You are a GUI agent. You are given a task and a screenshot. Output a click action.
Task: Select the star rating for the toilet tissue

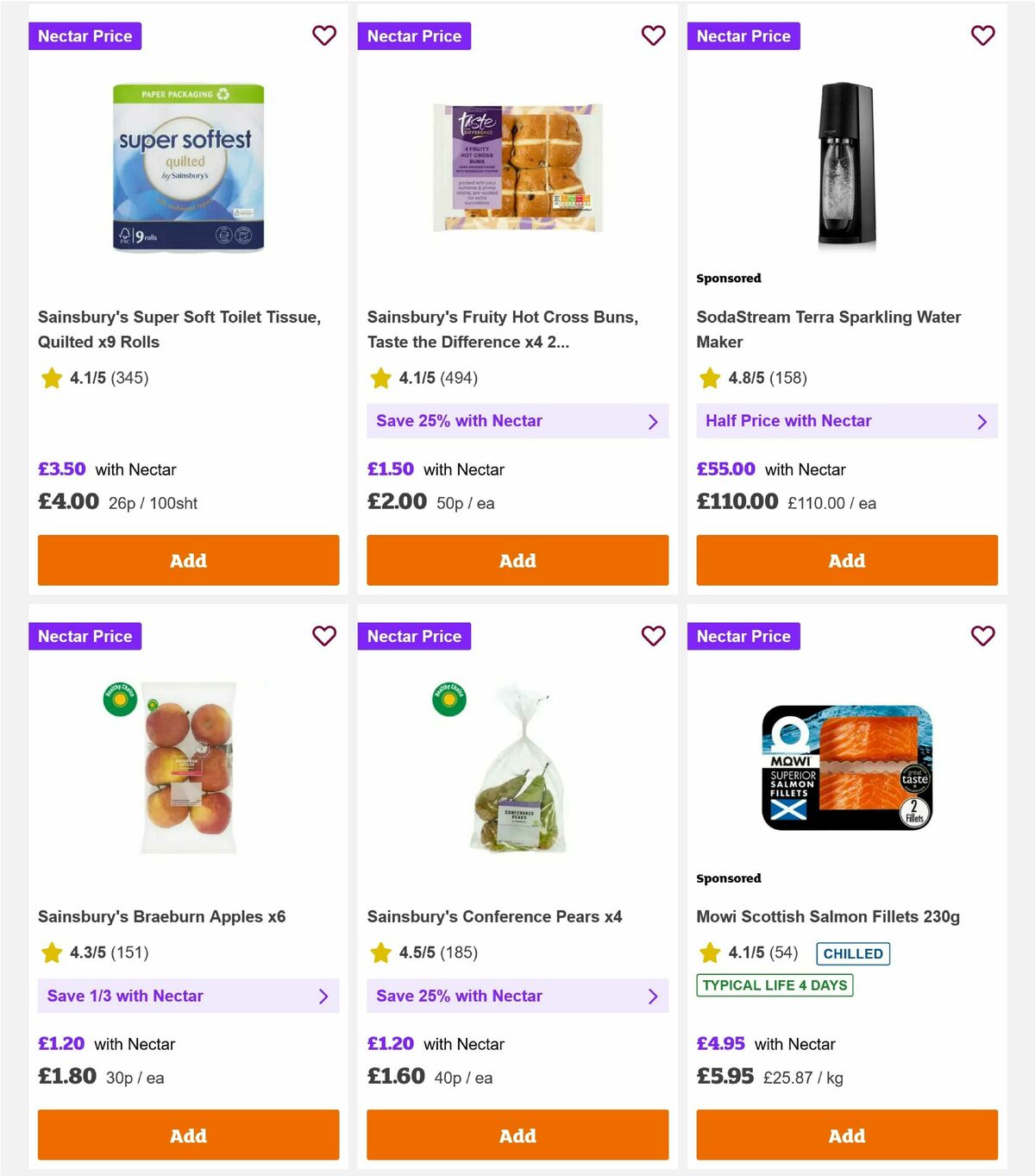pos(51,378)
